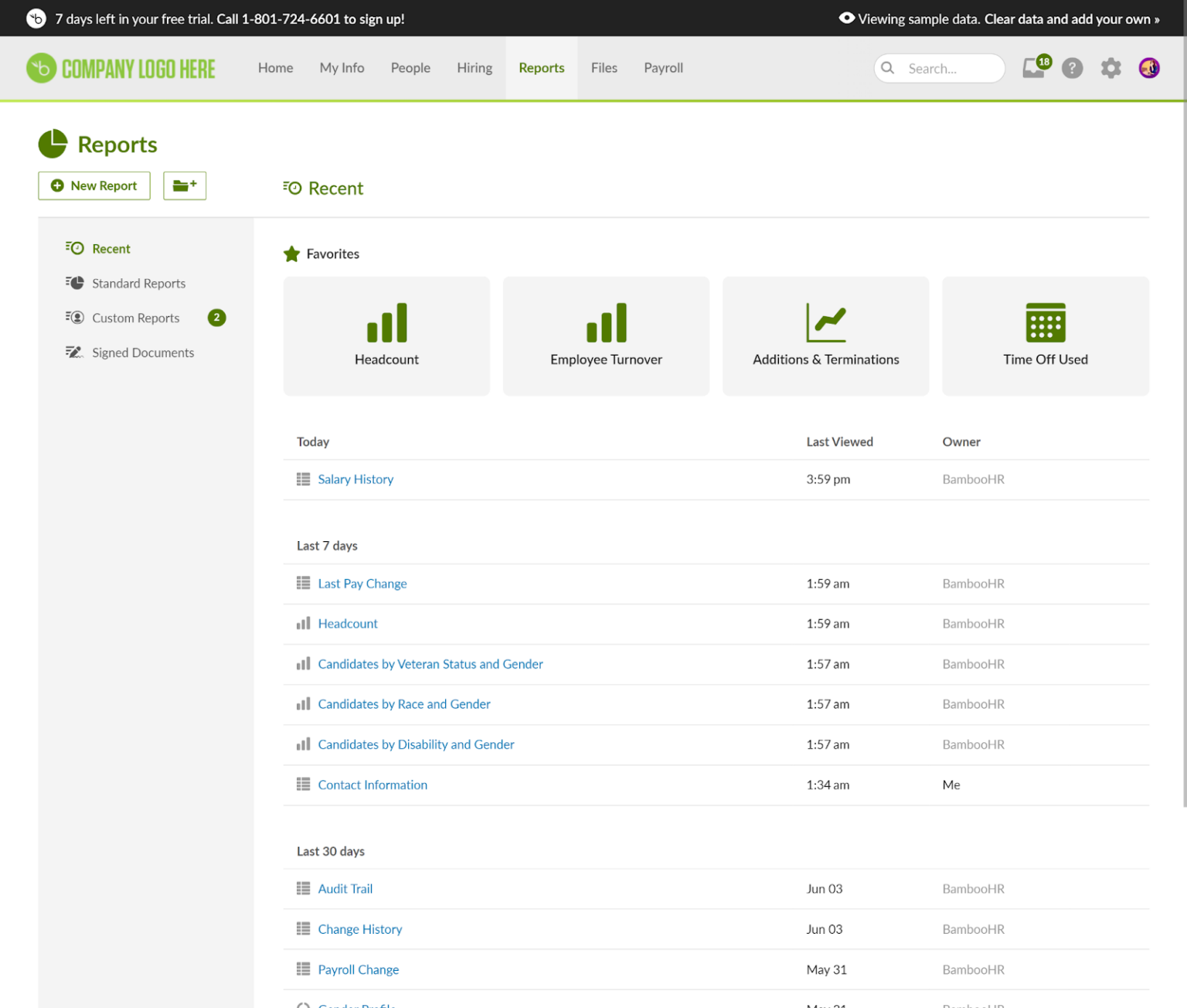Open the Time Off Used favorite tile
This screenshot has height=1008, width=1187.
1045,336
